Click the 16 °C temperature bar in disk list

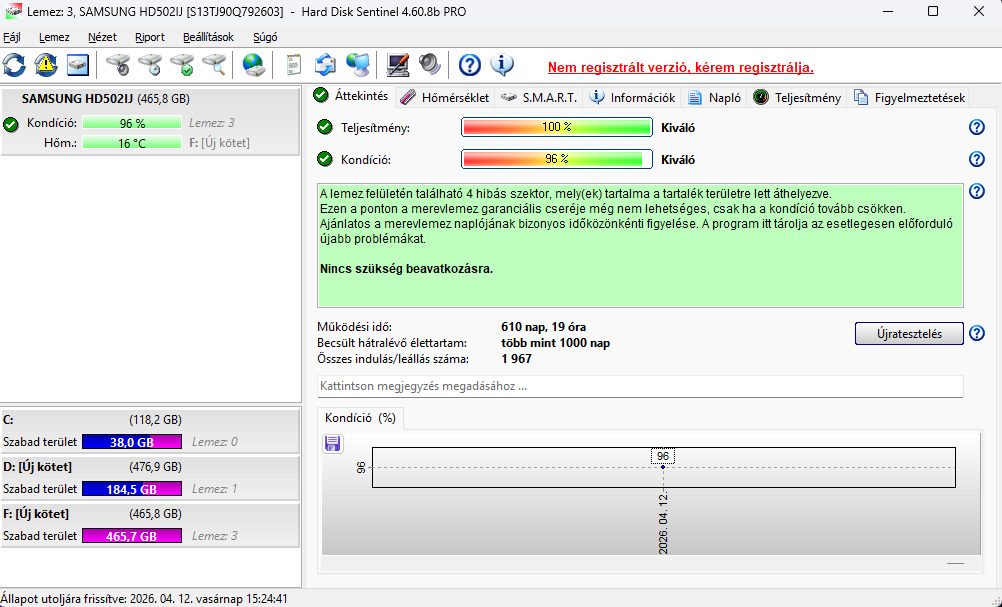click(x=132, y=143)
